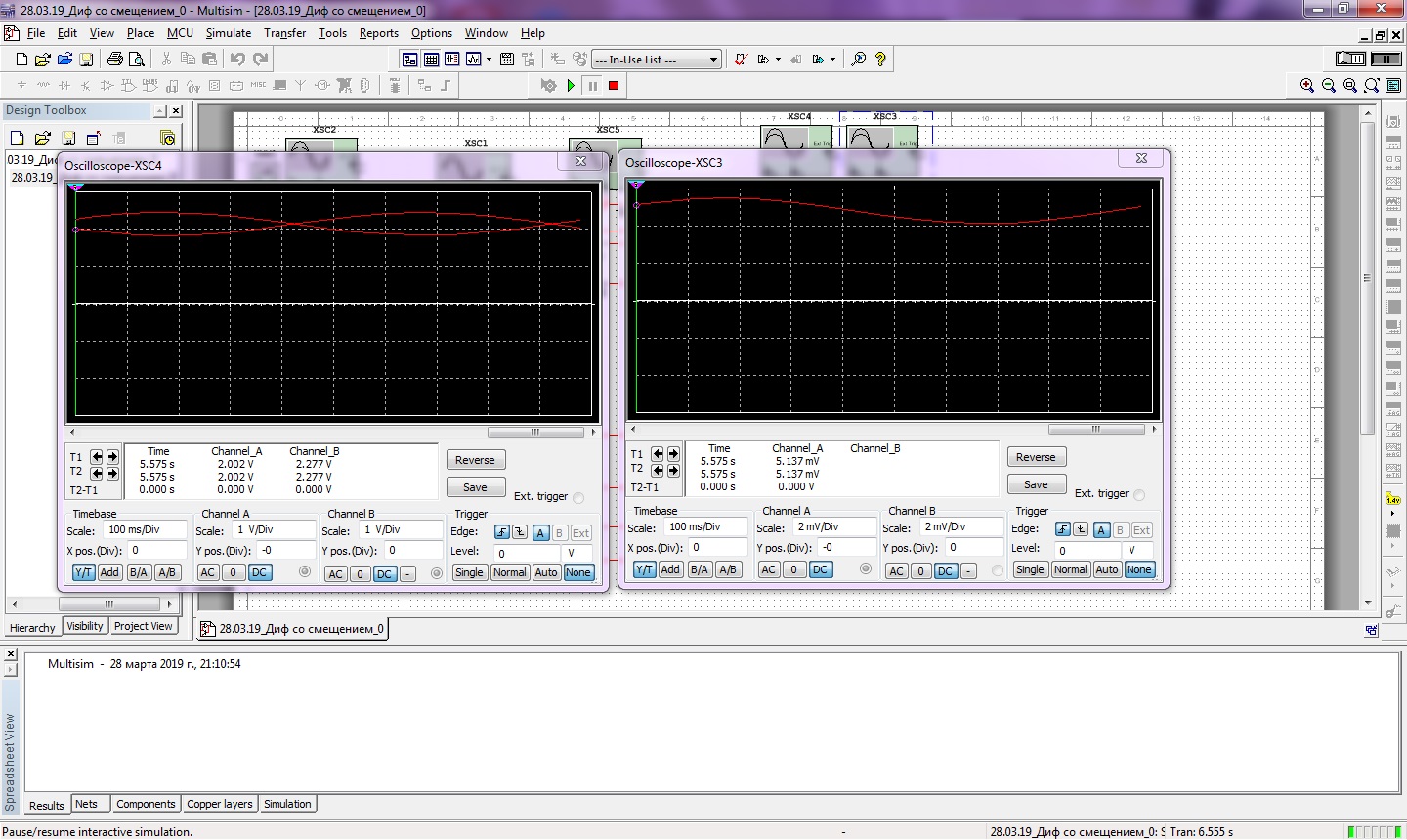The width and height of the screenshot is (1407, 840).
Task: Open the Simulate menu
Action: point(229,33)
